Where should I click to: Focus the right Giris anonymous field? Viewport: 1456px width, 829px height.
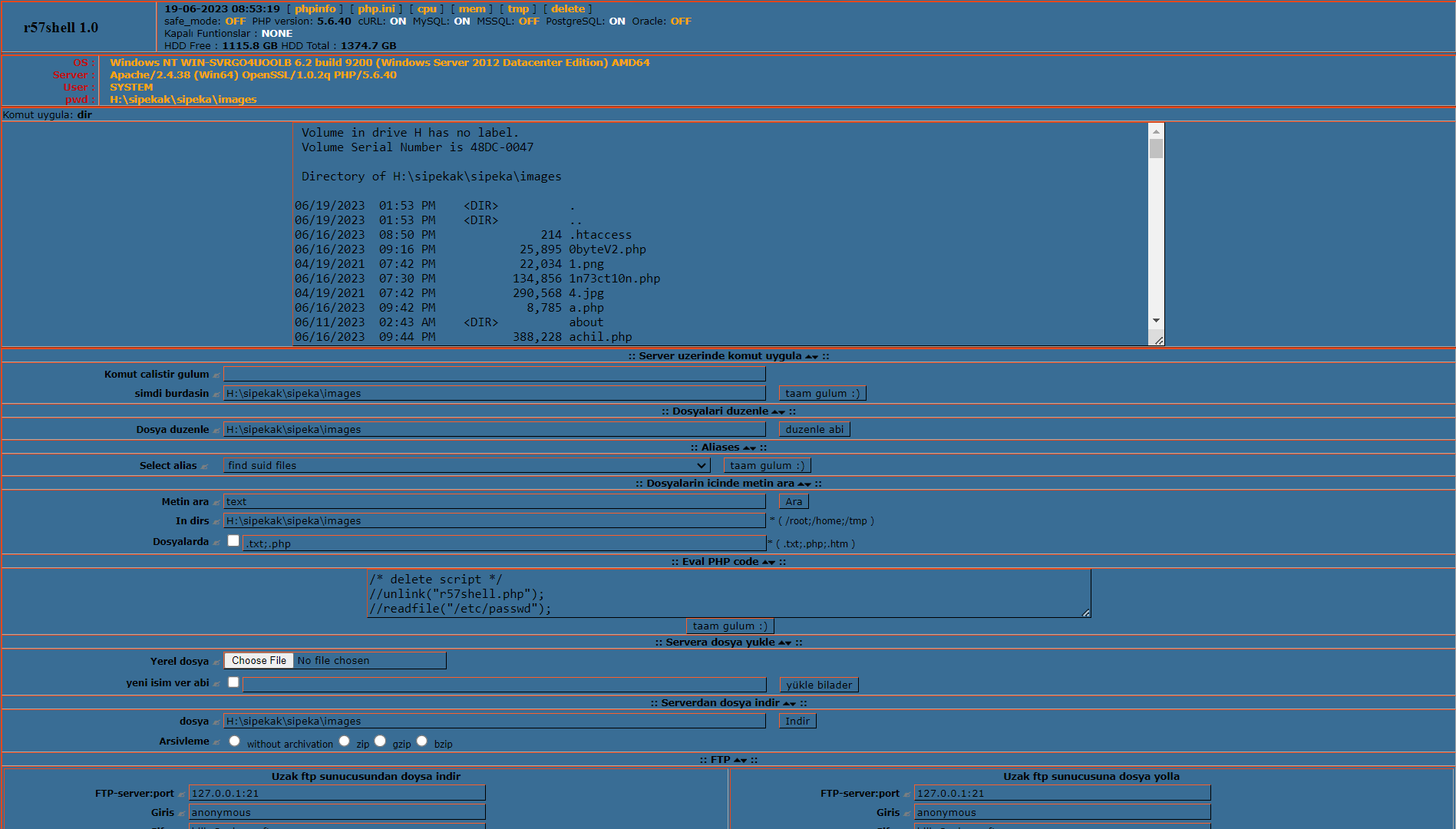click(x=1062, y=812)
